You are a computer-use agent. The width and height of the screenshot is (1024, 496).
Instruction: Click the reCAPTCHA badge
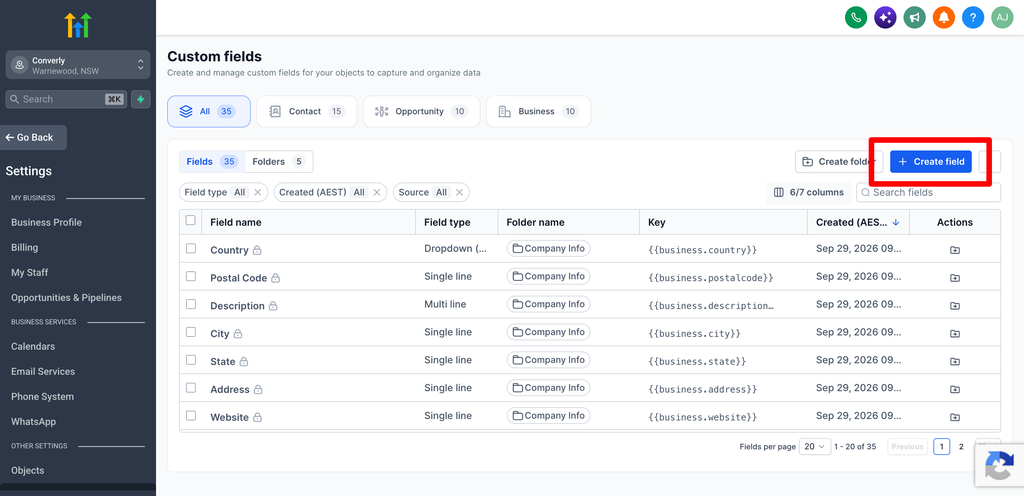pyautogui.click(x=999, y=465)
